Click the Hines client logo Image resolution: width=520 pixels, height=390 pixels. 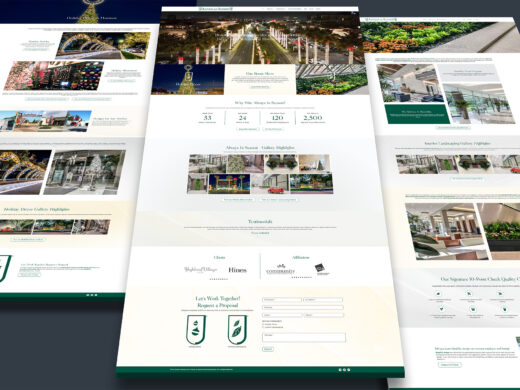coord(237,270)
